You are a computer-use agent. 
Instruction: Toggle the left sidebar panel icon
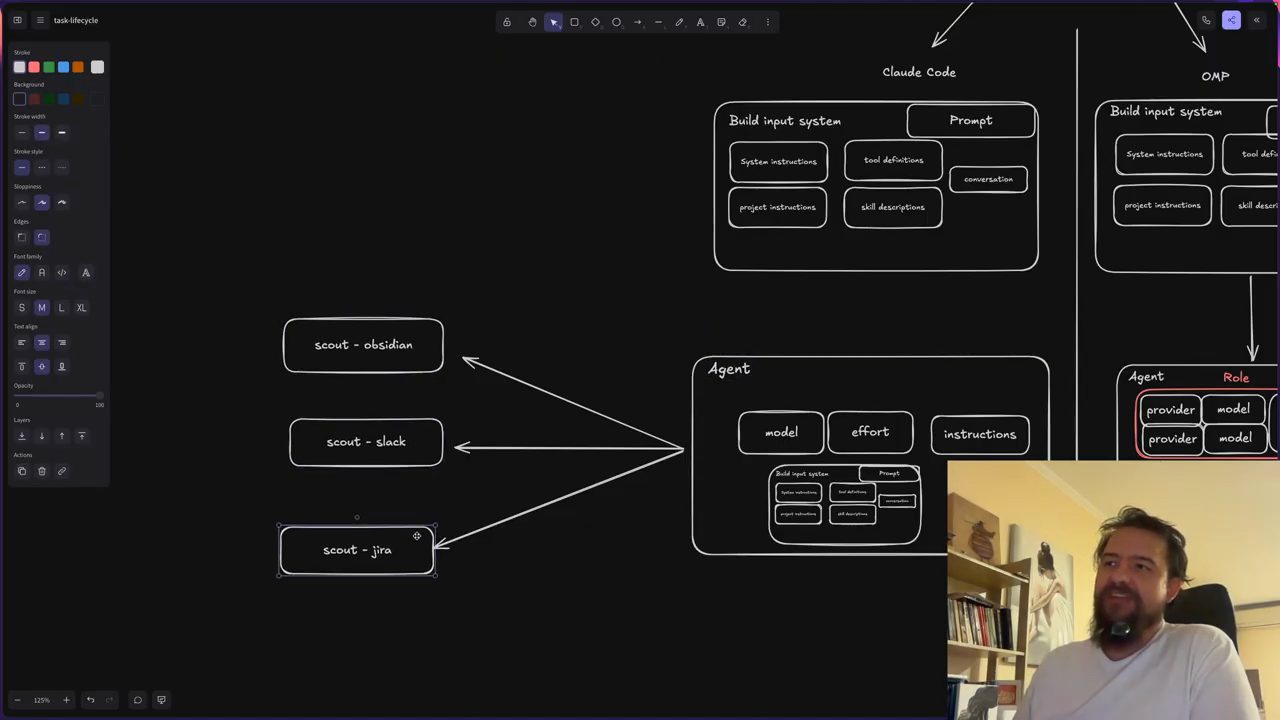(17, 20)
